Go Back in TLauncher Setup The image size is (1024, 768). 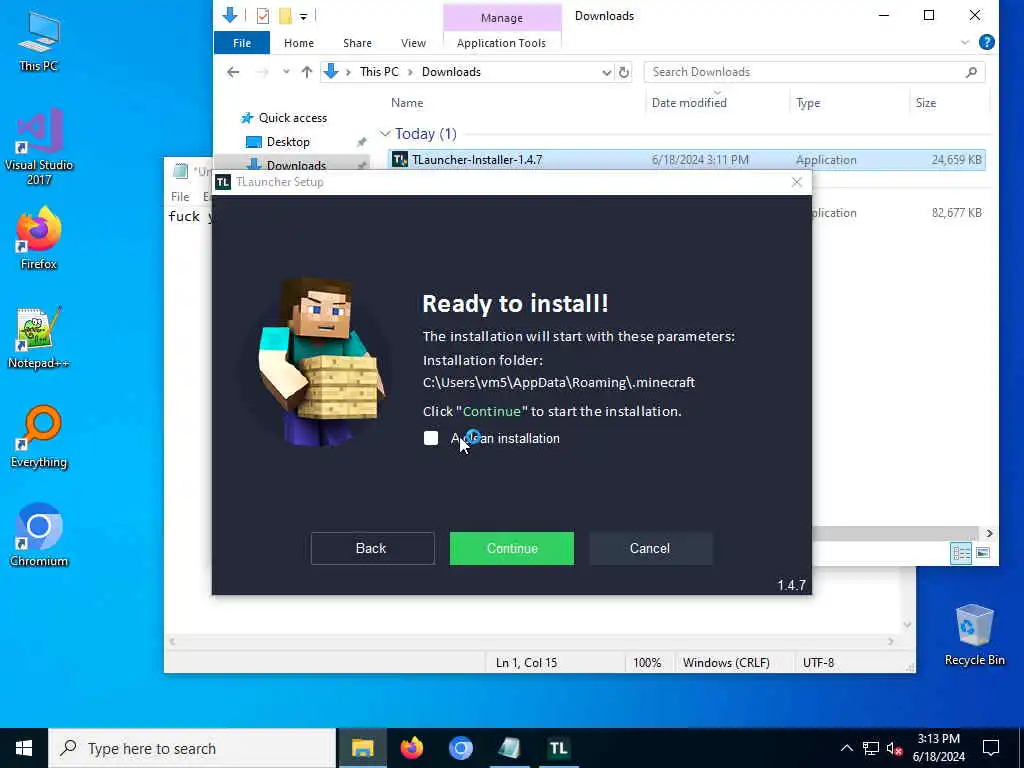click(x=372, y=548)
